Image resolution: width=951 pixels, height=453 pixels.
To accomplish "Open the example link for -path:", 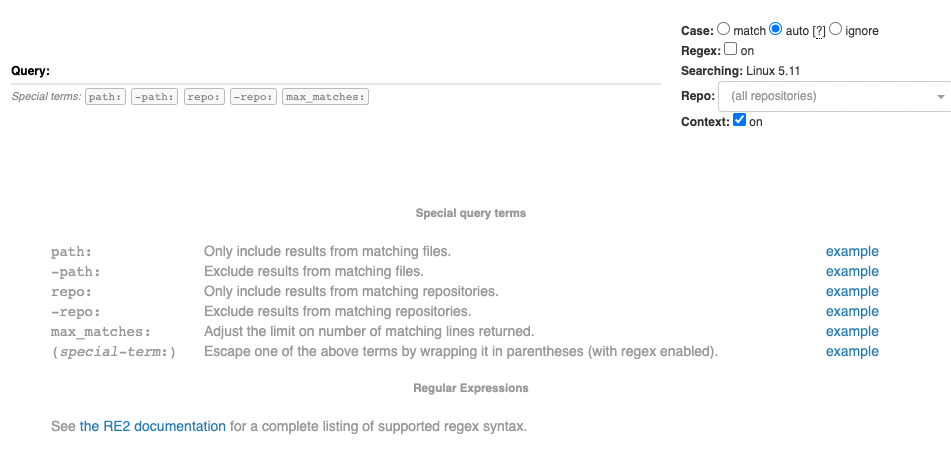I will tap(852, 272).
